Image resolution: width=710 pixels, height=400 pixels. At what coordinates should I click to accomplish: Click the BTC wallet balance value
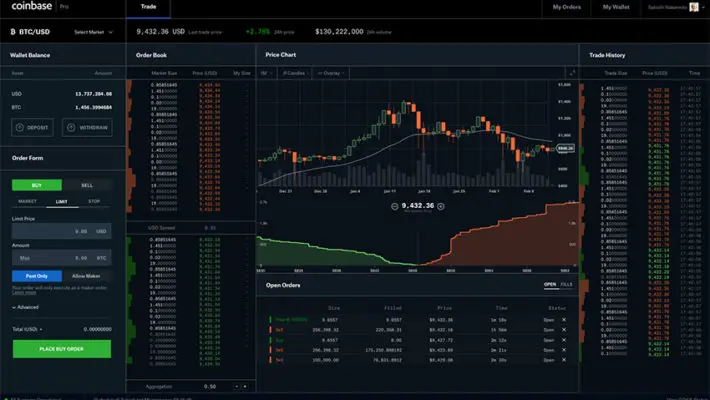pyautogui.click(x=93, y=107)
